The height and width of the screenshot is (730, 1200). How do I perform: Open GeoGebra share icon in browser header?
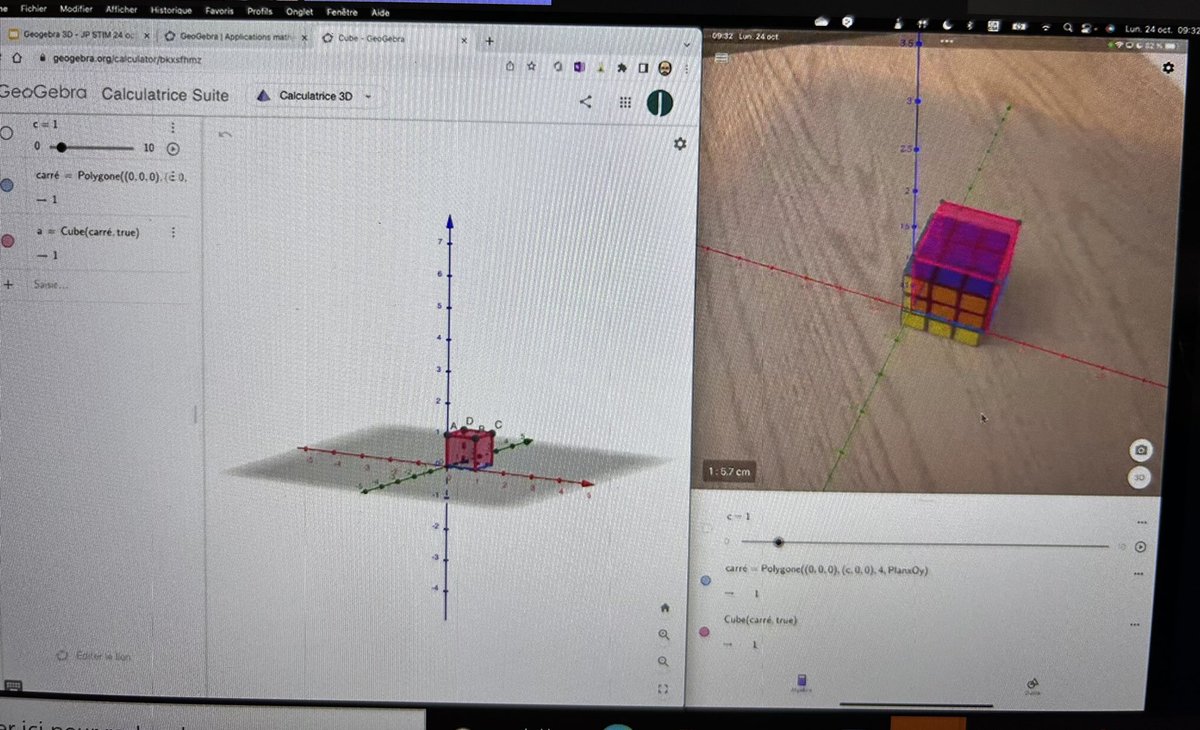[586, 101]
